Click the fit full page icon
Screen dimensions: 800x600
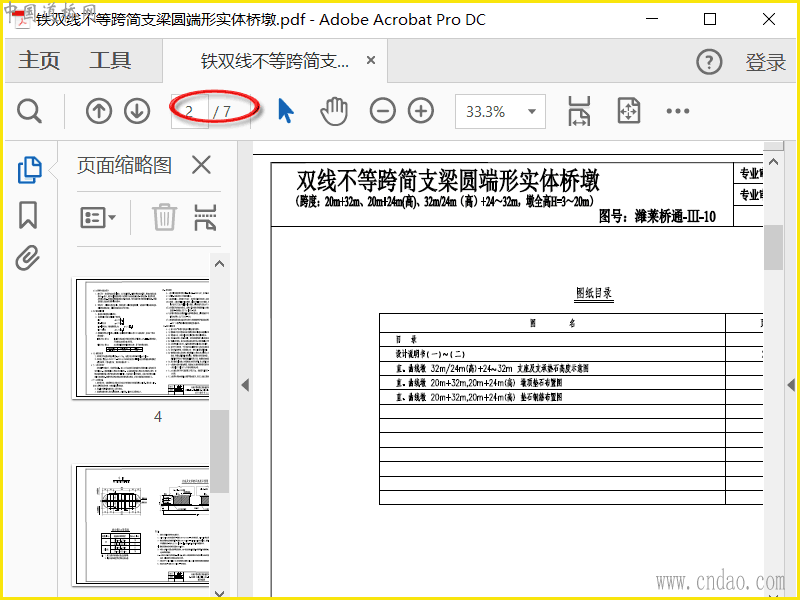[x=629, y=111]
